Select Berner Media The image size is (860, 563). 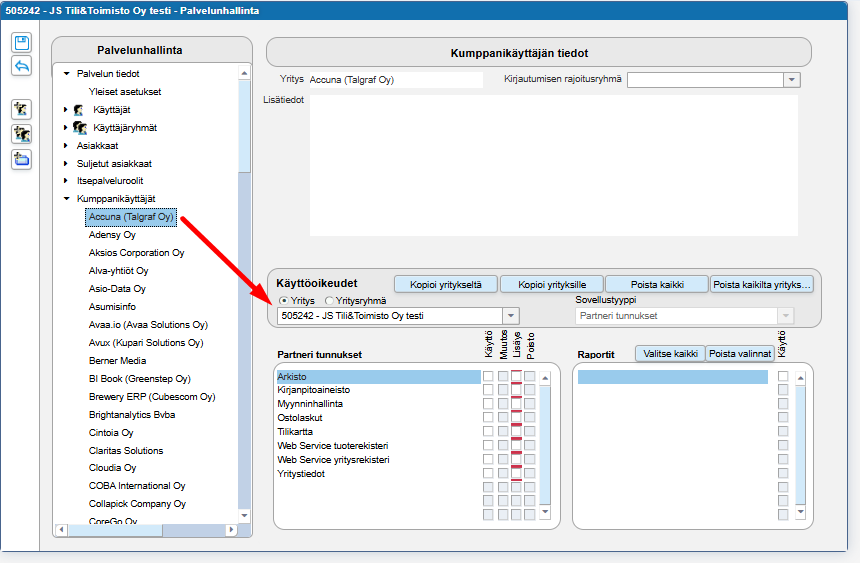(117, 361)
